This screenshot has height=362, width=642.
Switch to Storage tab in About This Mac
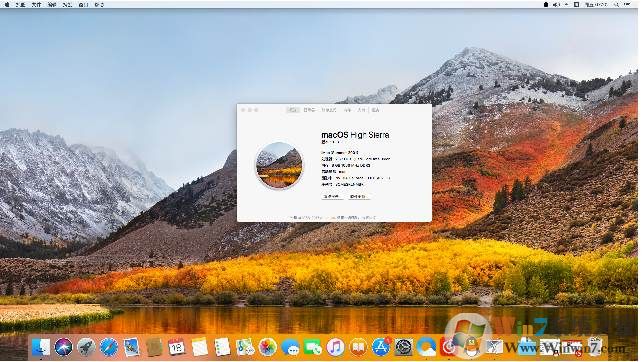(328, 110)
